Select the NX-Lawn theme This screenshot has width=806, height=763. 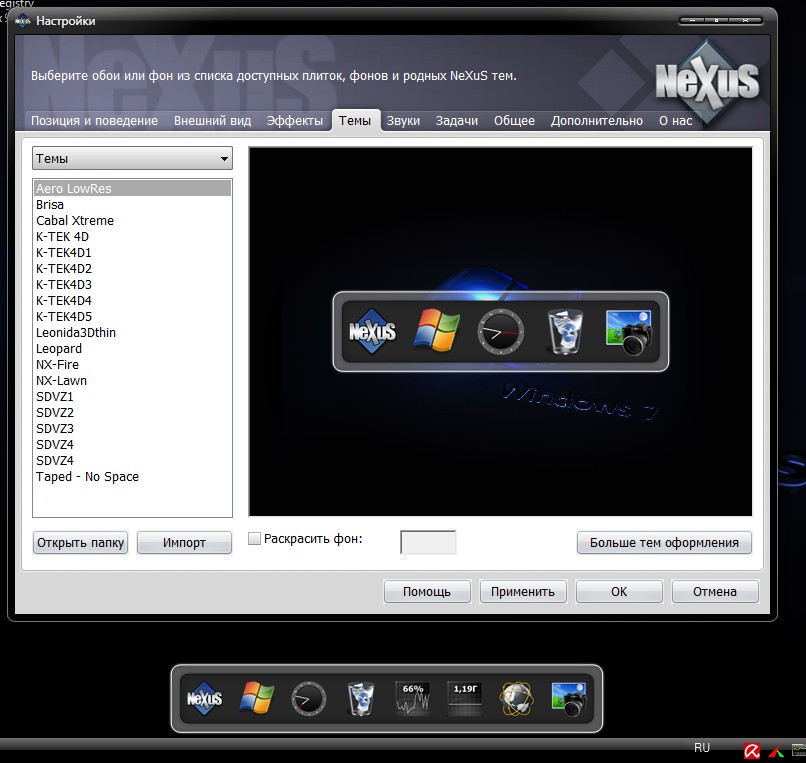pyautogui.click(x=132, y=380)
